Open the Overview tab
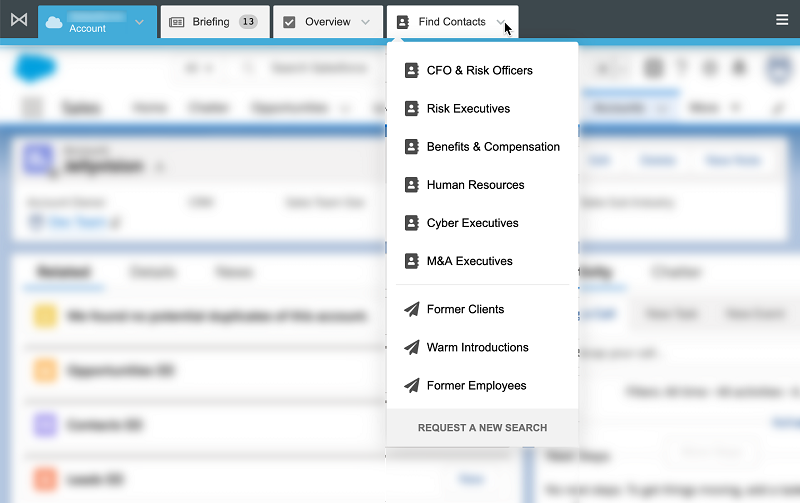The height and width of the screenshot is (503, 800). (x=328, y=22)
